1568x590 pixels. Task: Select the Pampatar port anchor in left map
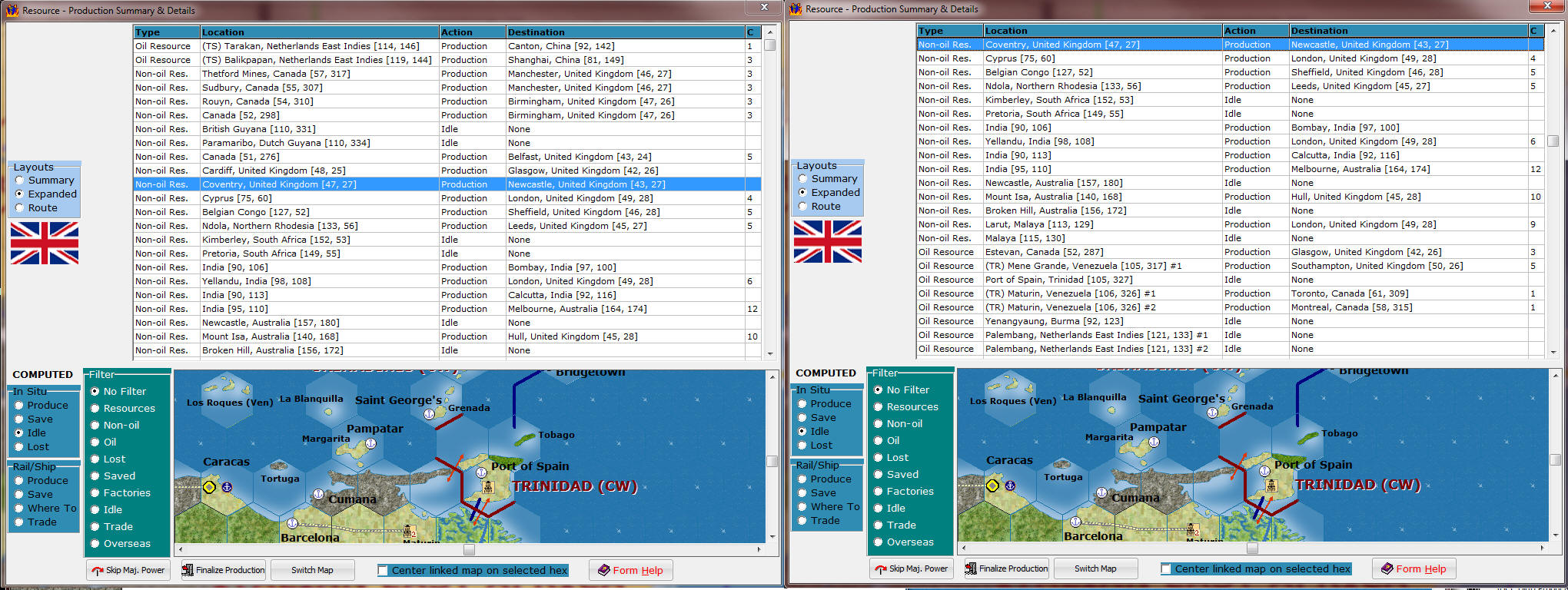point(370,443)
